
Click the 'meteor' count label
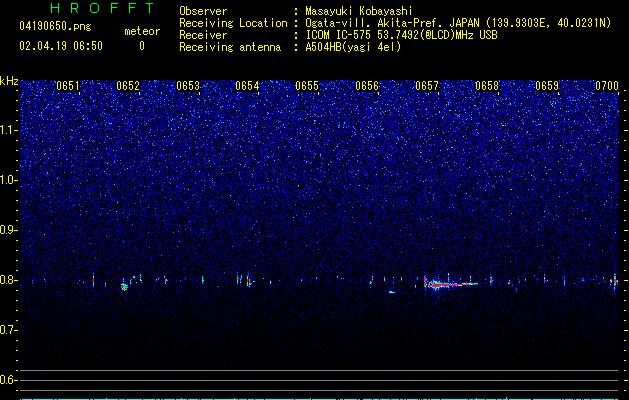point(142,31)
